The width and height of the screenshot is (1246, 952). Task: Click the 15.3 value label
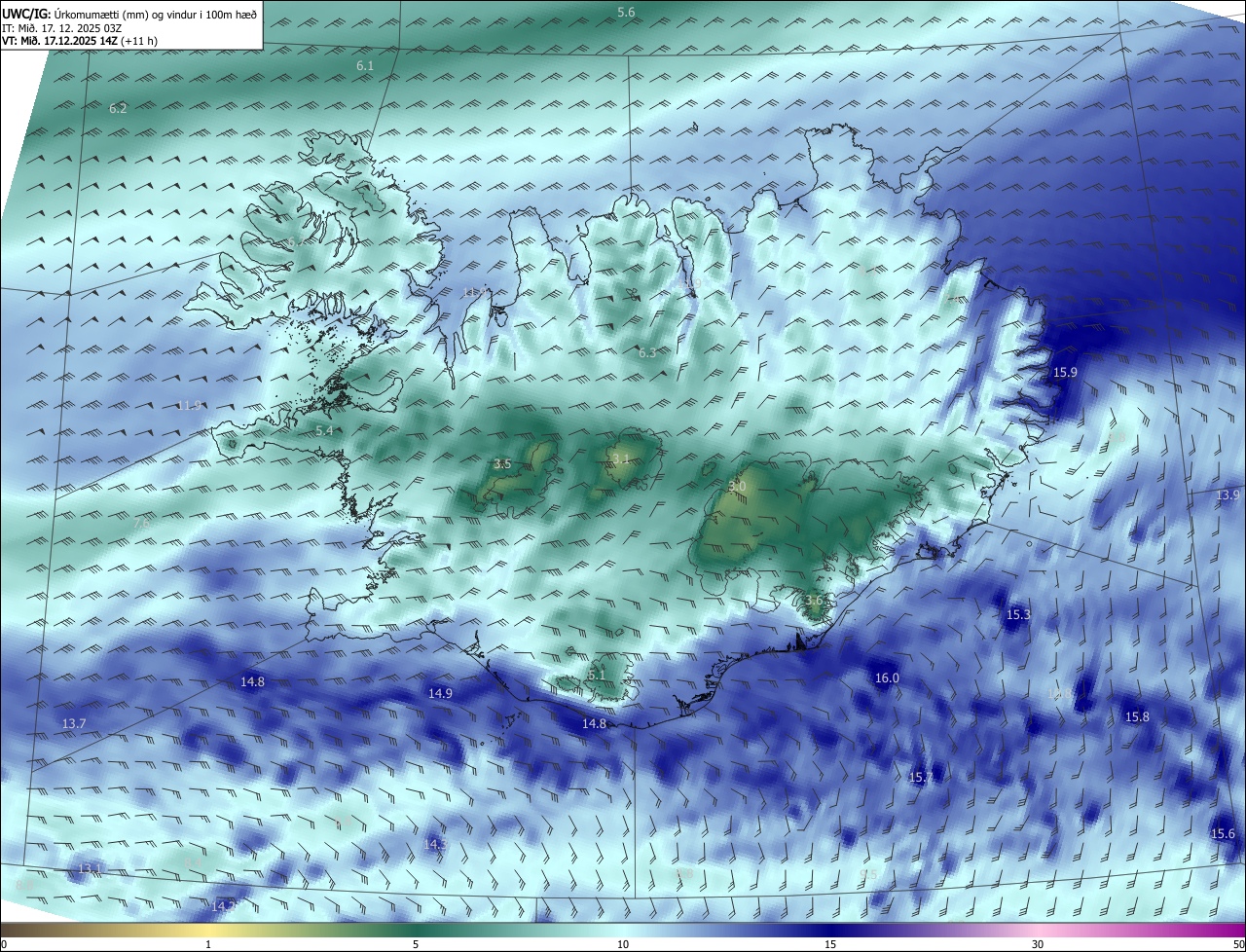(x=1018, y=614)
